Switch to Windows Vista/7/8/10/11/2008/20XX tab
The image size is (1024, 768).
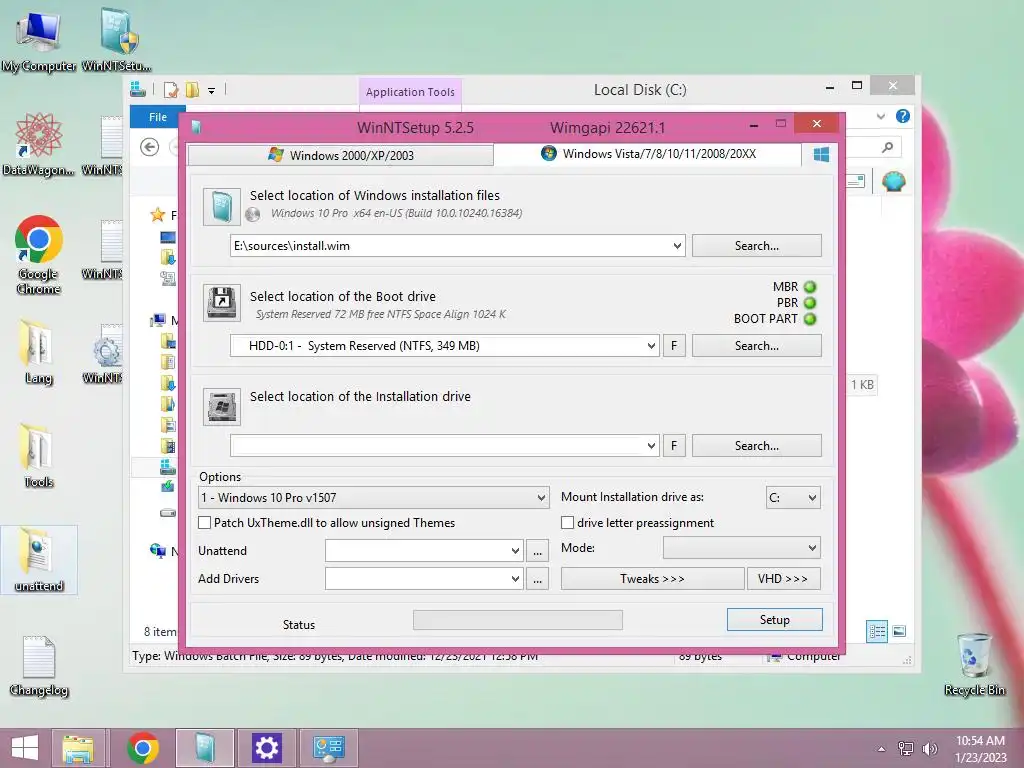coord(648,153)
